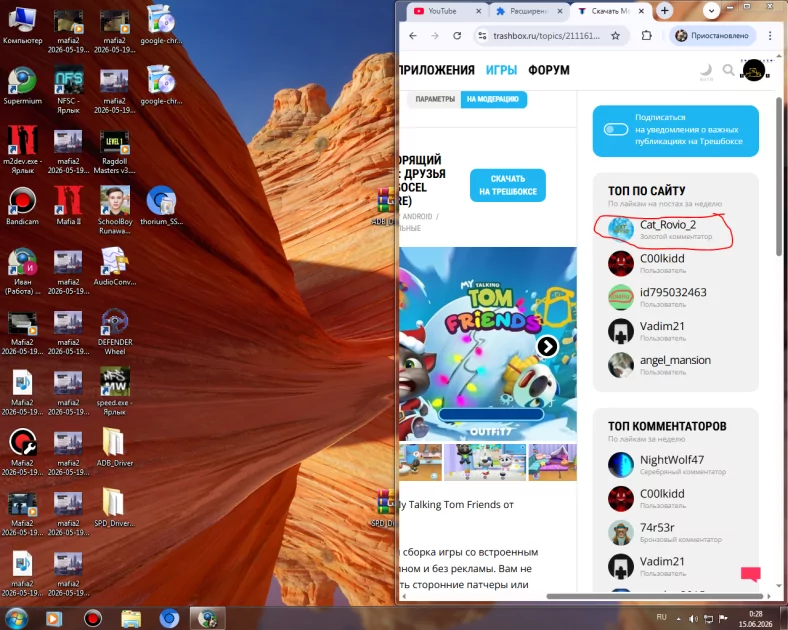This screenshot has height=630, width=788.
Task: Open the Иван (Работа) browser profile shortcut
Action: pyautogui.click(x=22, y=271)
